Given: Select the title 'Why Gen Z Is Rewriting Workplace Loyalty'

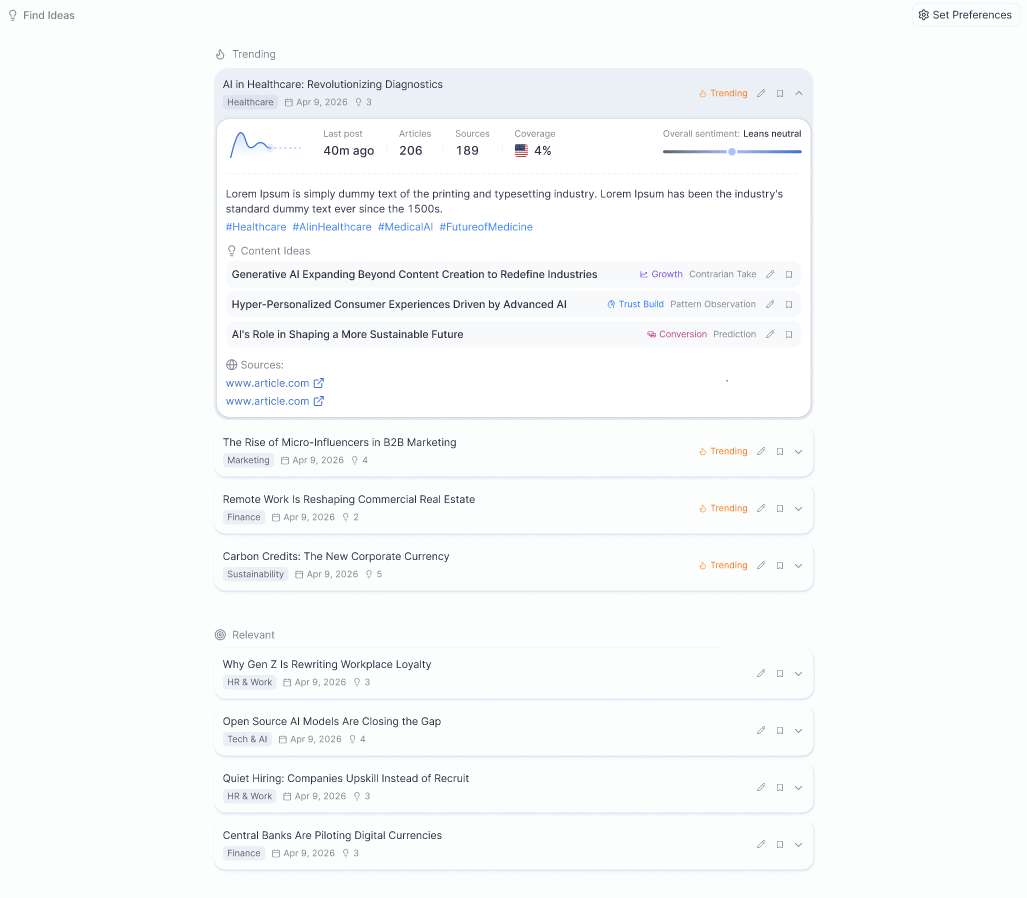Looking at the screenshot, I should (x=327, y=664).
